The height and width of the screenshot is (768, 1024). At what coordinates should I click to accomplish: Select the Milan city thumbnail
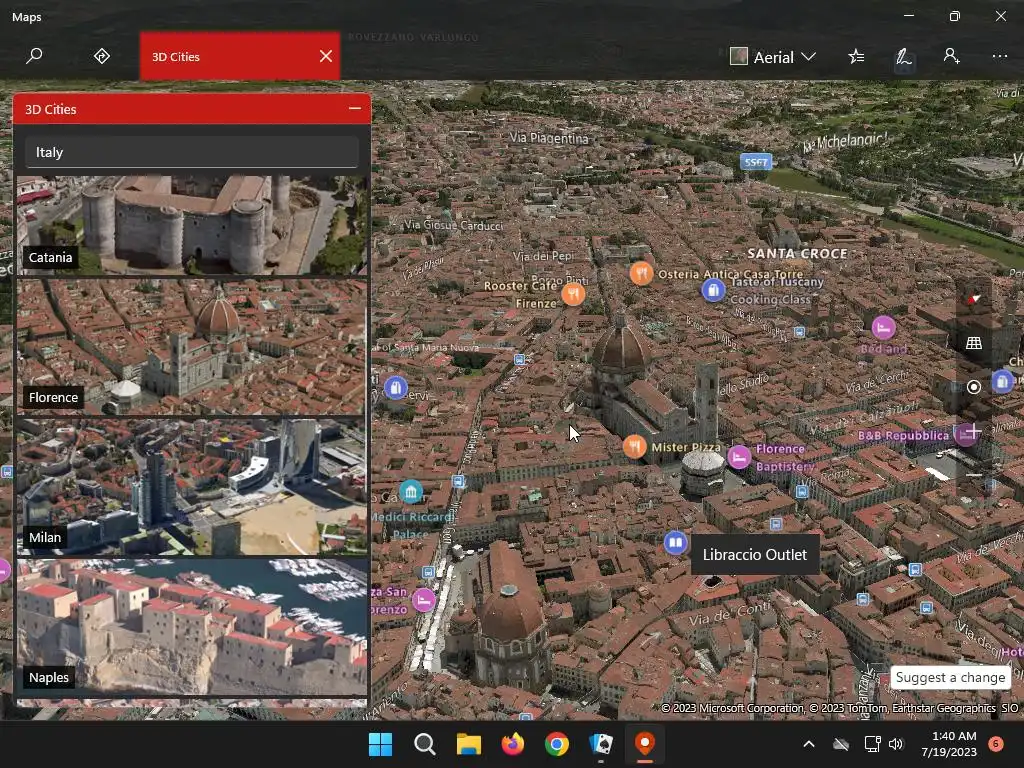[x=192, y=487]
